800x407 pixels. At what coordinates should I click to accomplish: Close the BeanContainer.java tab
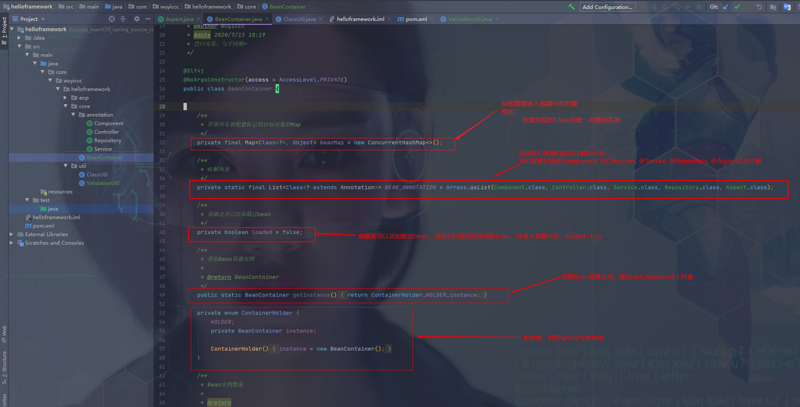point(267,19)
